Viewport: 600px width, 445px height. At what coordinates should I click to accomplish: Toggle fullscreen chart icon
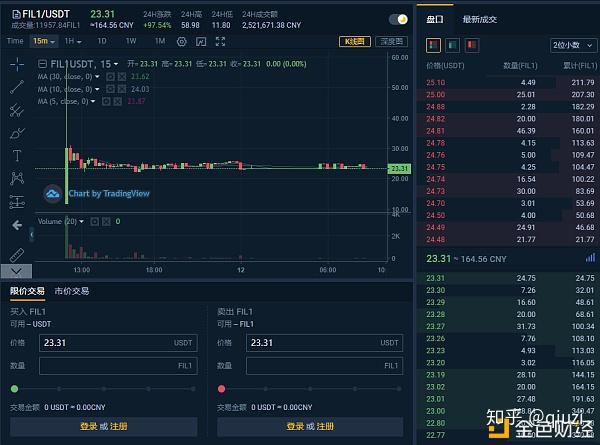[220, 41]
